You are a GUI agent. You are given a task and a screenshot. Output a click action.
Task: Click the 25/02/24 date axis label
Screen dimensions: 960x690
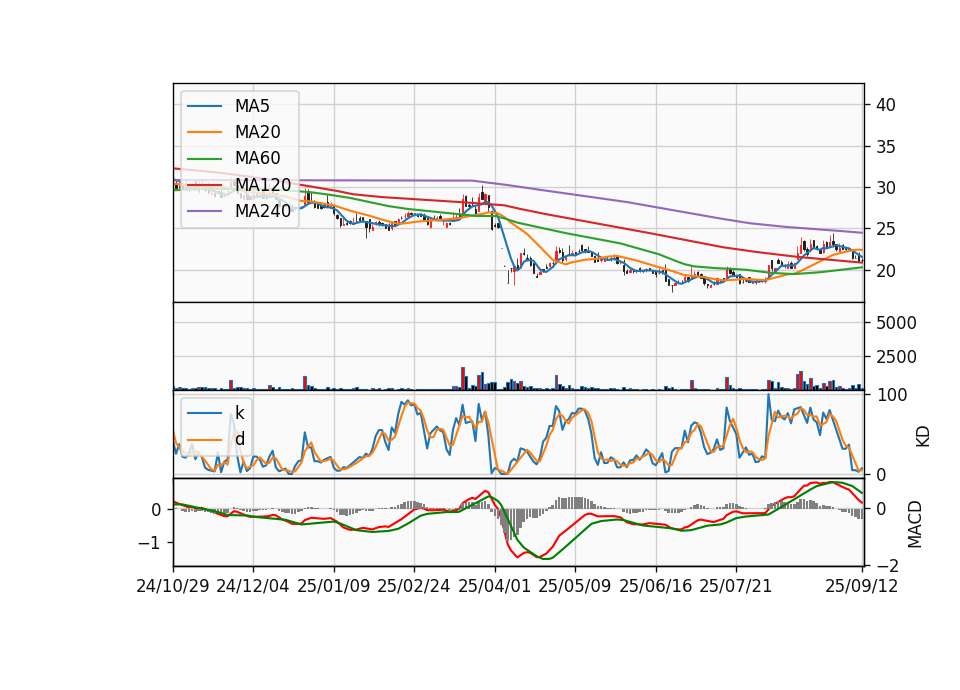[x=414, y=586]
